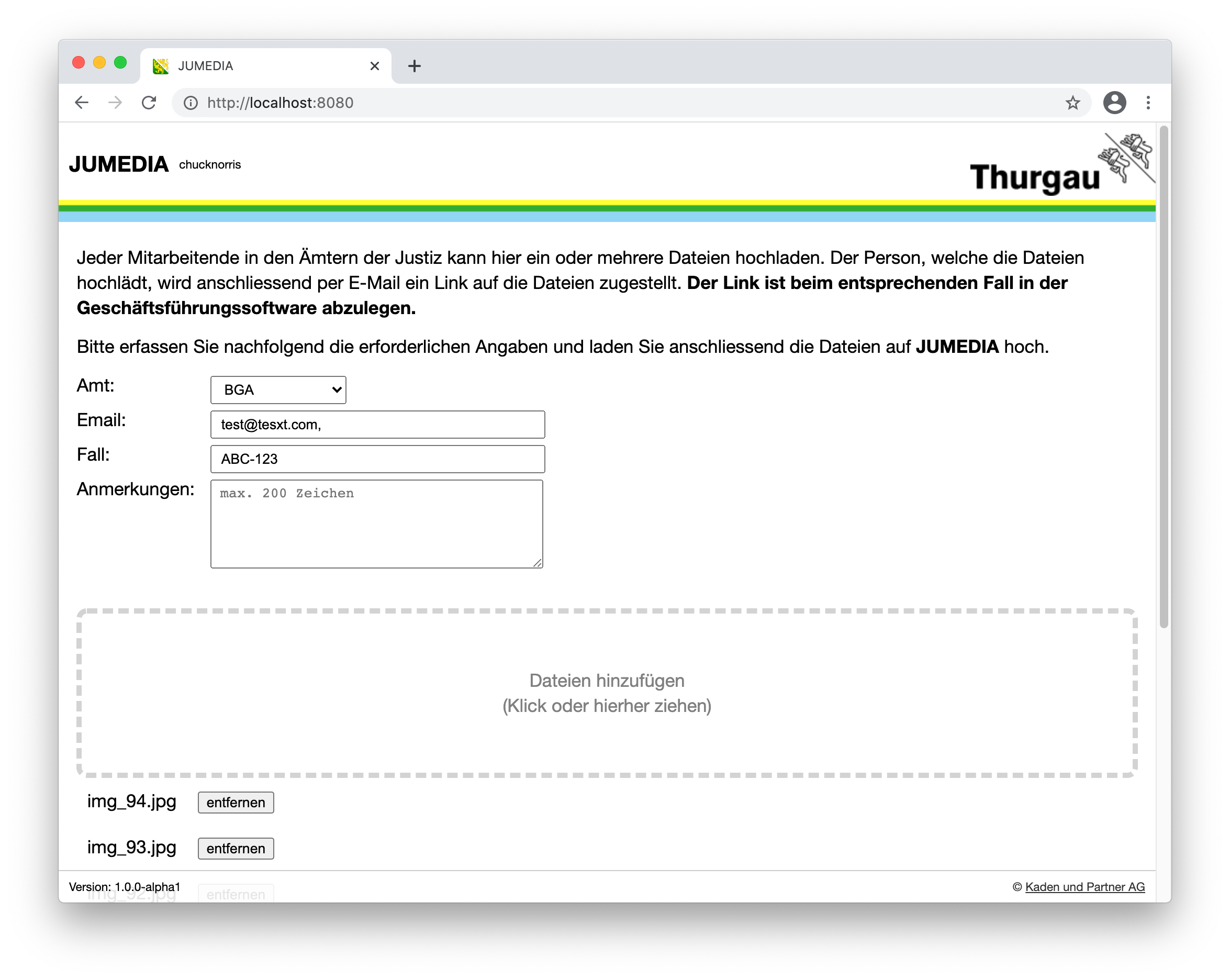This screenshot has width=1230, height=980.
Task: Focus the Fall field containing ABC-123
Action: point(378,459)
